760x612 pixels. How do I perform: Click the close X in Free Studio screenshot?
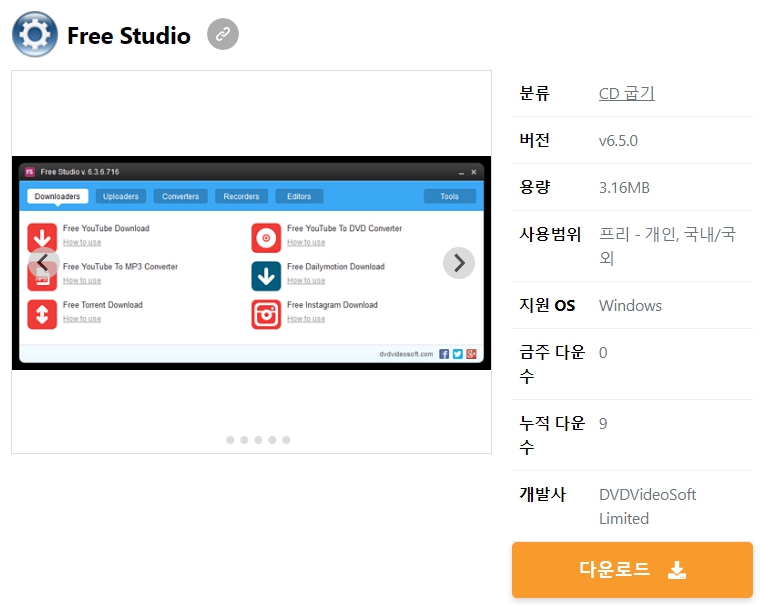(474, 172)
